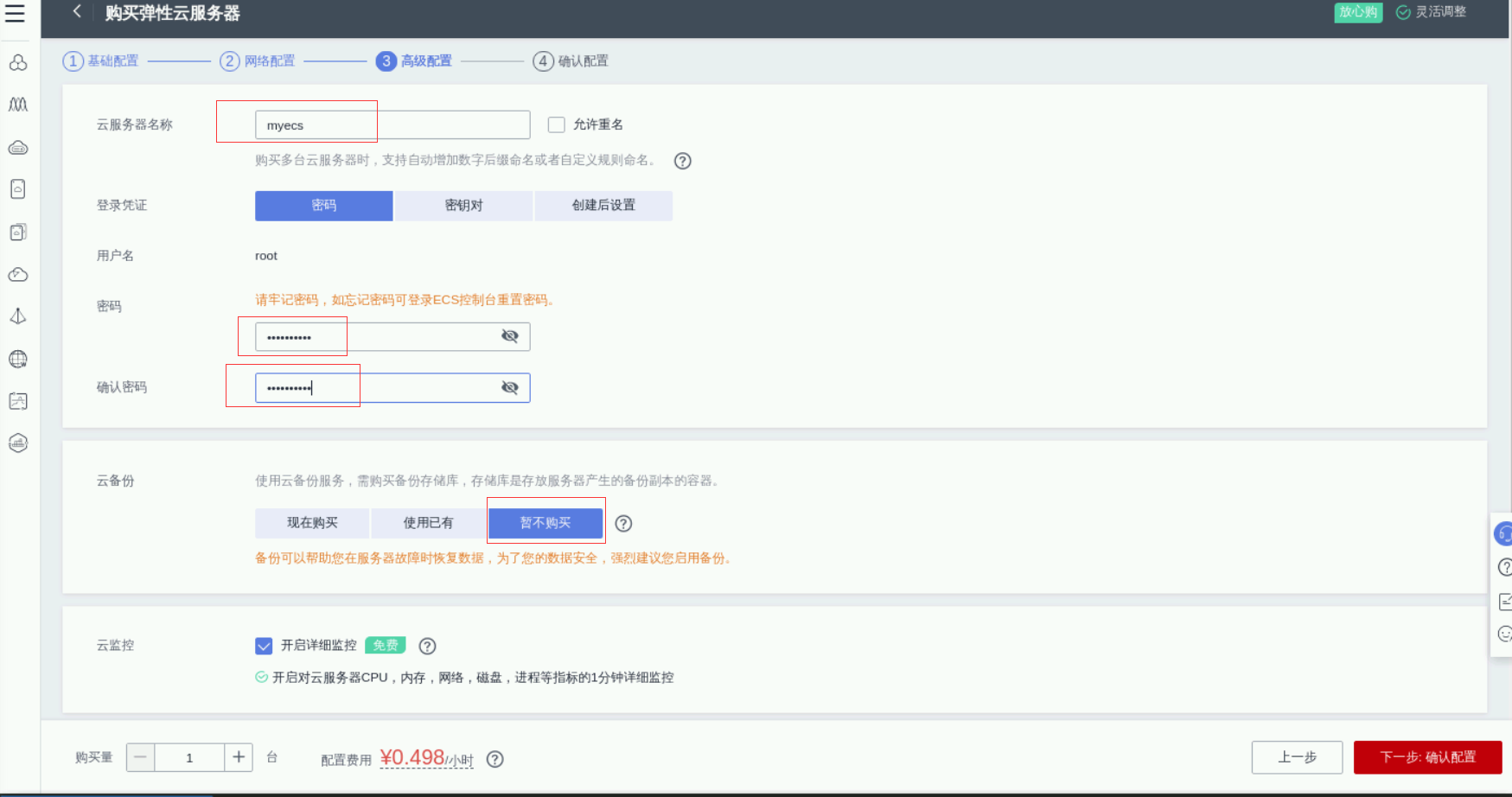This screenshot has height=797, width=1512.
Task: Click the 购买弹性云服务器 page title
Action: (173, 13)
